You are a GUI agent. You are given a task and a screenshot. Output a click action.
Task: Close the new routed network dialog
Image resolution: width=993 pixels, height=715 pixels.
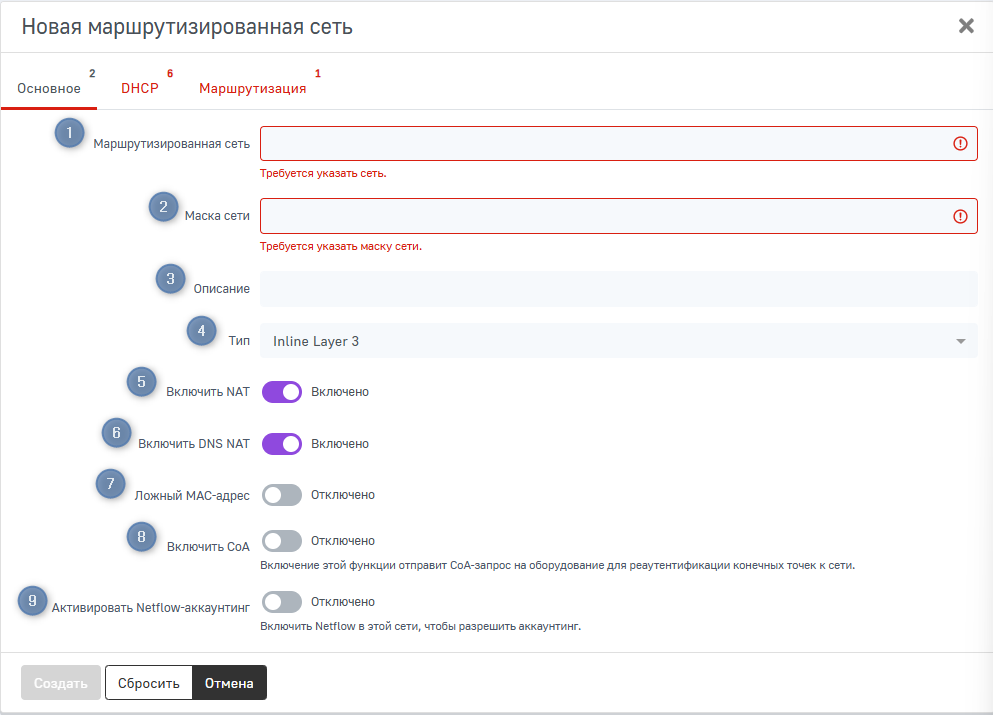(966, 26)
